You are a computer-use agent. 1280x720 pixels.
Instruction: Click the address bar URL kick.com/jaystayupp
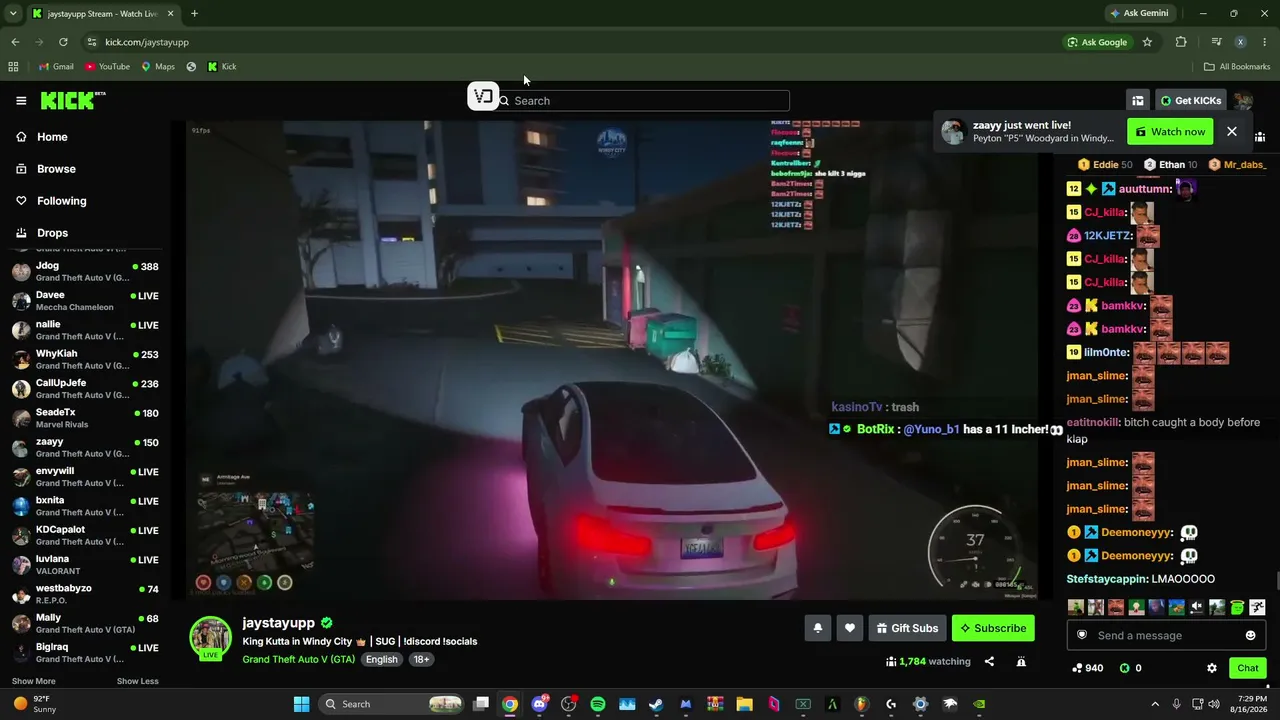point(147,42)
